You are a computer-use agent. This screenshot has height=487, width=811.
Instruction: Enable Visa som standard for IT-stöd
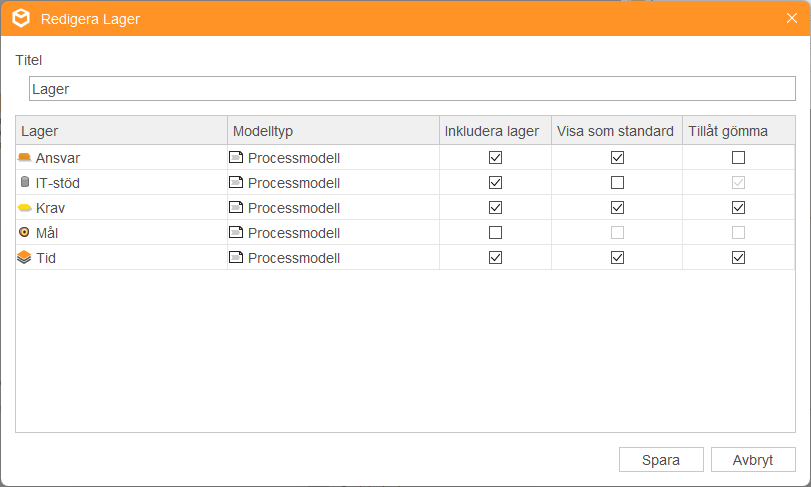point(617,182)
